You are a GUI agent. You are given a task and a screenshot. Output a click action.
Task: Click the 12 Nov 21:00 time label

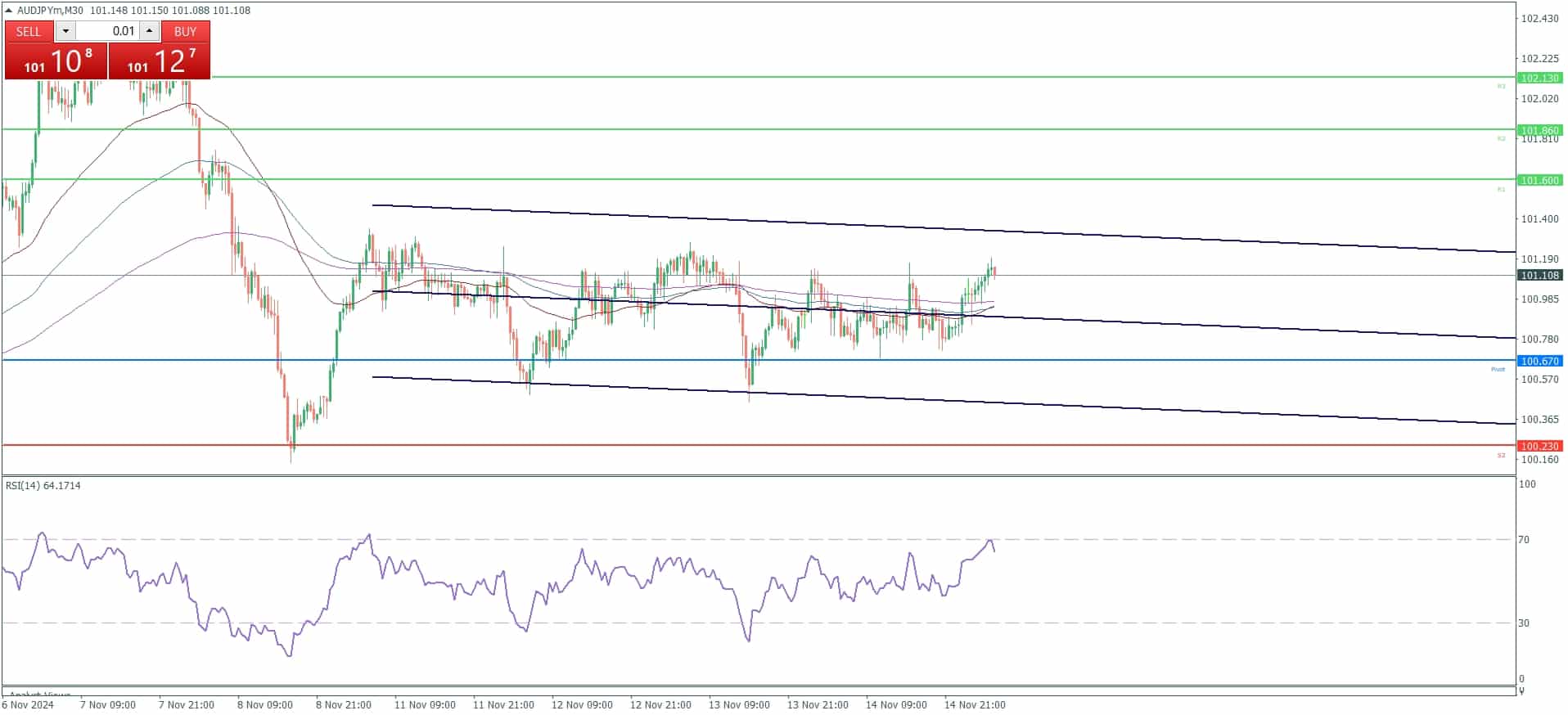pyautogui.click(x=660, y=704)
